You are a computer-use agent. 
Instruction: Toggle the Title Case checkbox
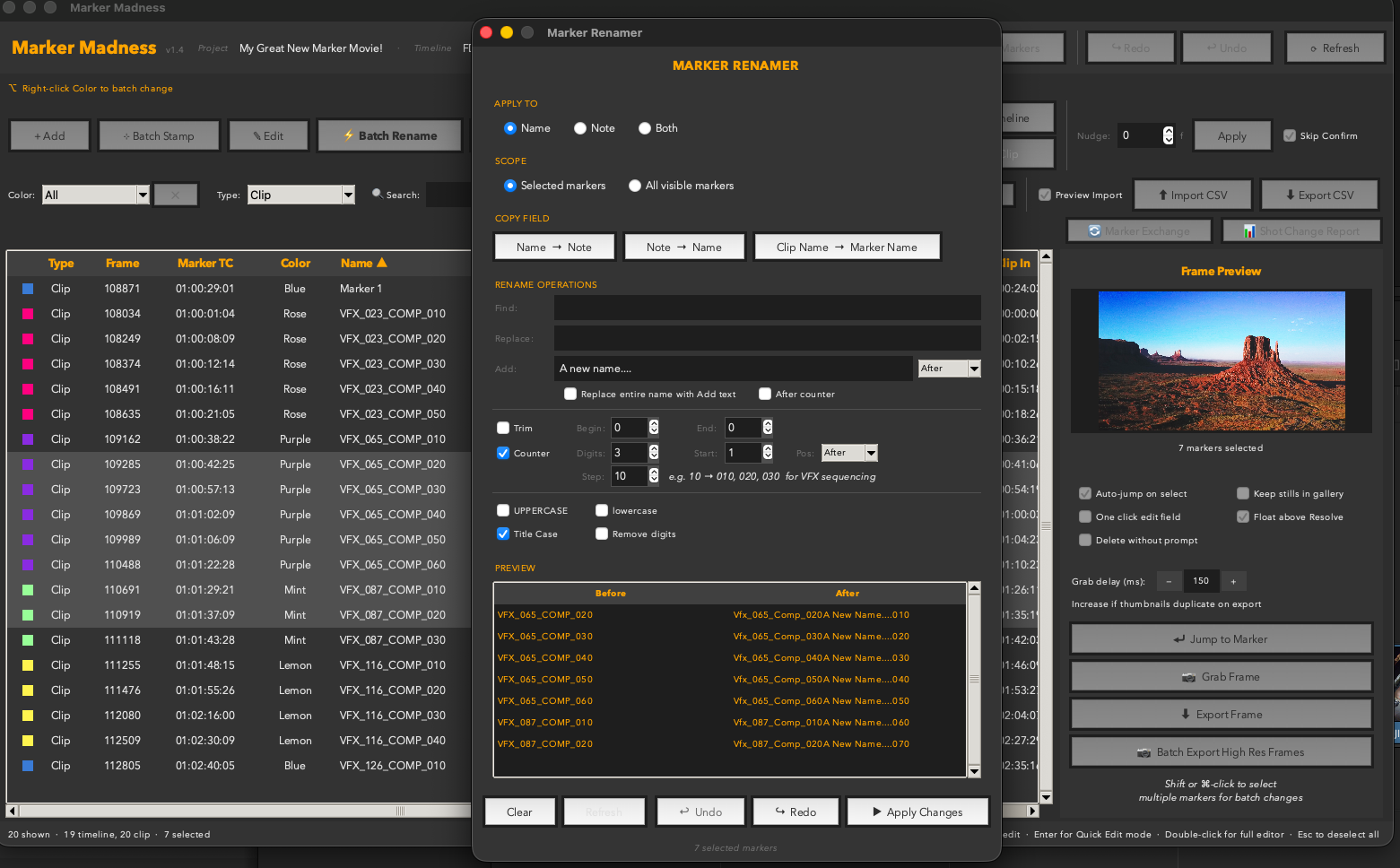[503, 534]
